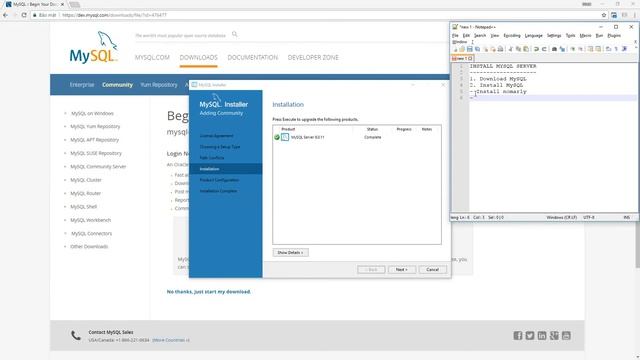Close the 'new 1' tab in Notepad++

[470, 58]
